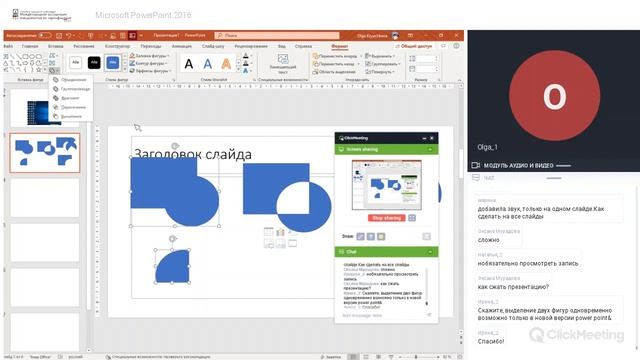Screen dimensions: 640x360
Task: Click the Alt Text (Замещающий текст) icon
Action: (x=283, y=59)
